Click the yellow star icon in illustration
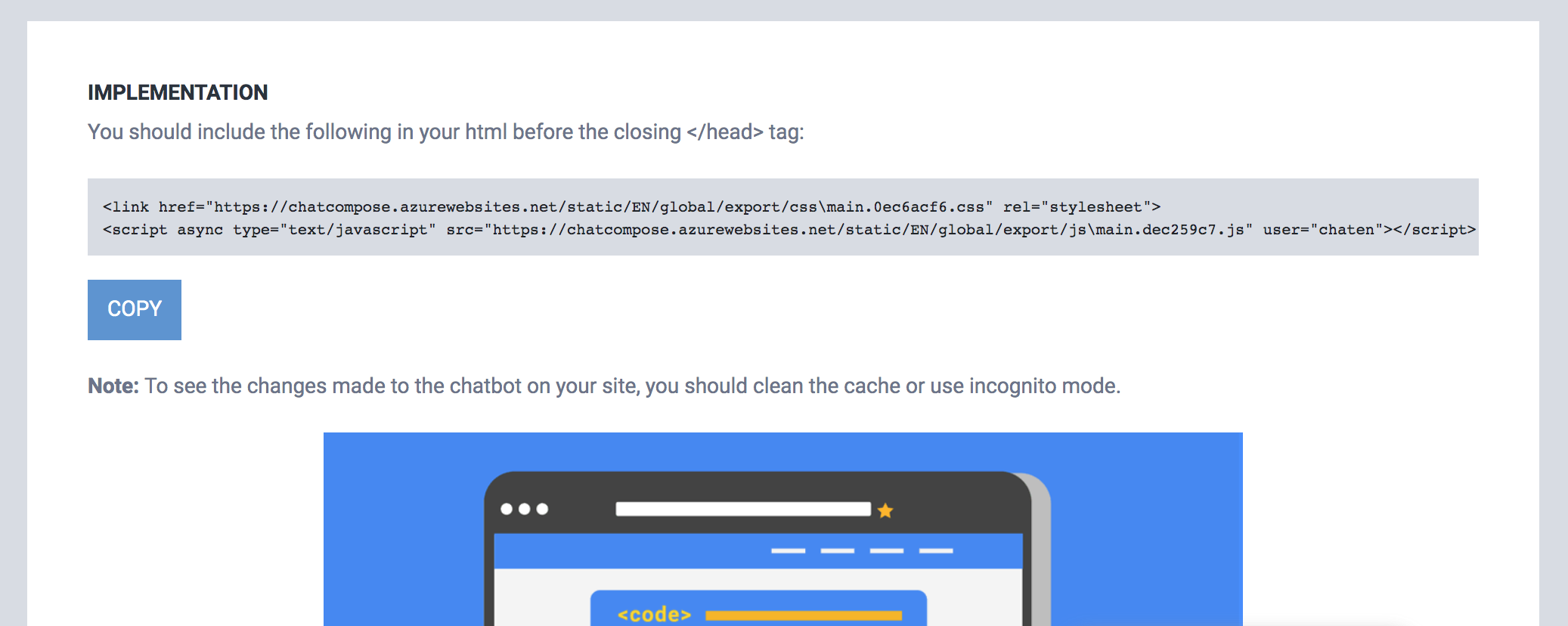1568x626 pixels. click(x=885, y=510)
